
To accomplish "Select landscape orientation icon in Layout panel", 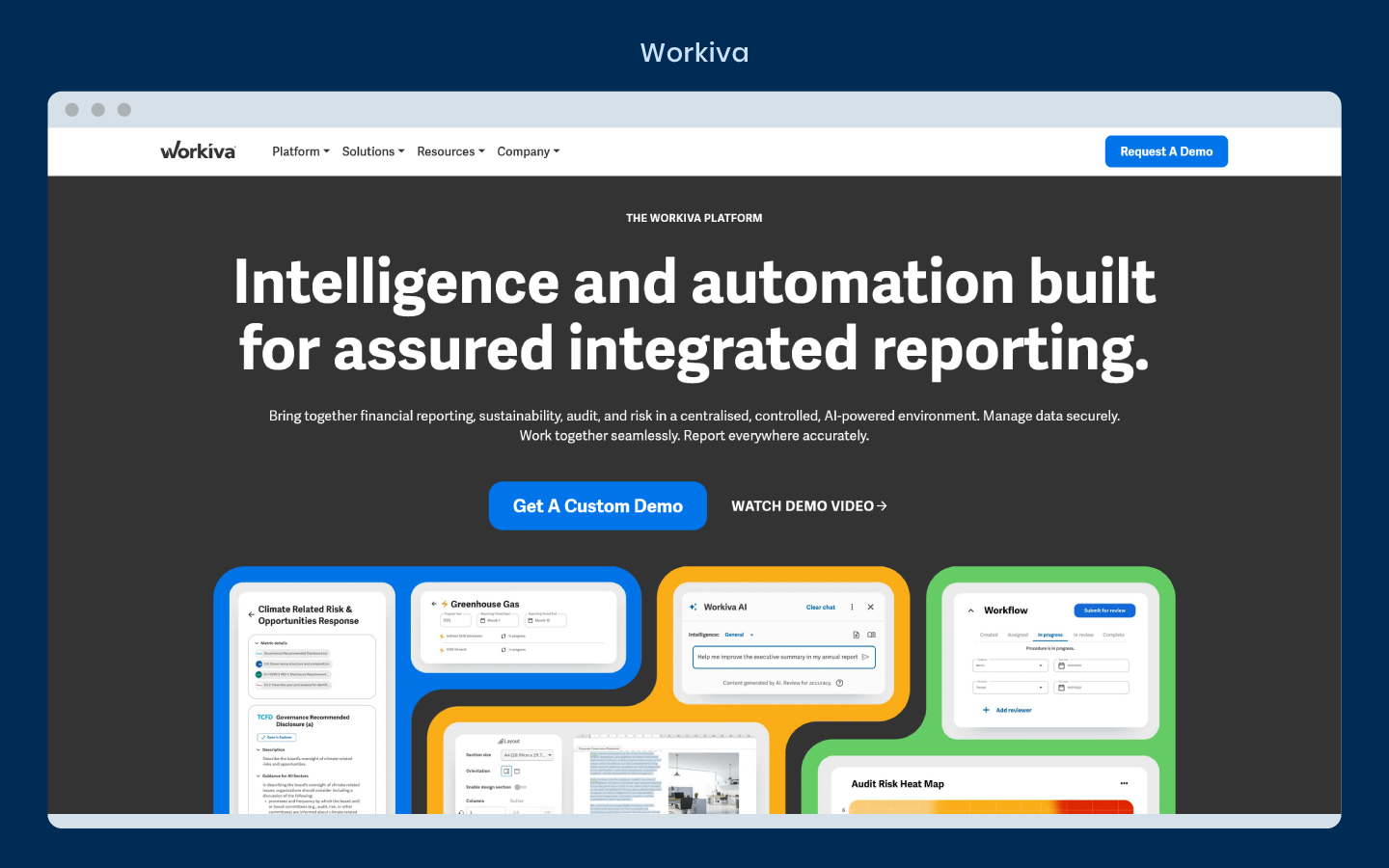I will tap(517, 771).
